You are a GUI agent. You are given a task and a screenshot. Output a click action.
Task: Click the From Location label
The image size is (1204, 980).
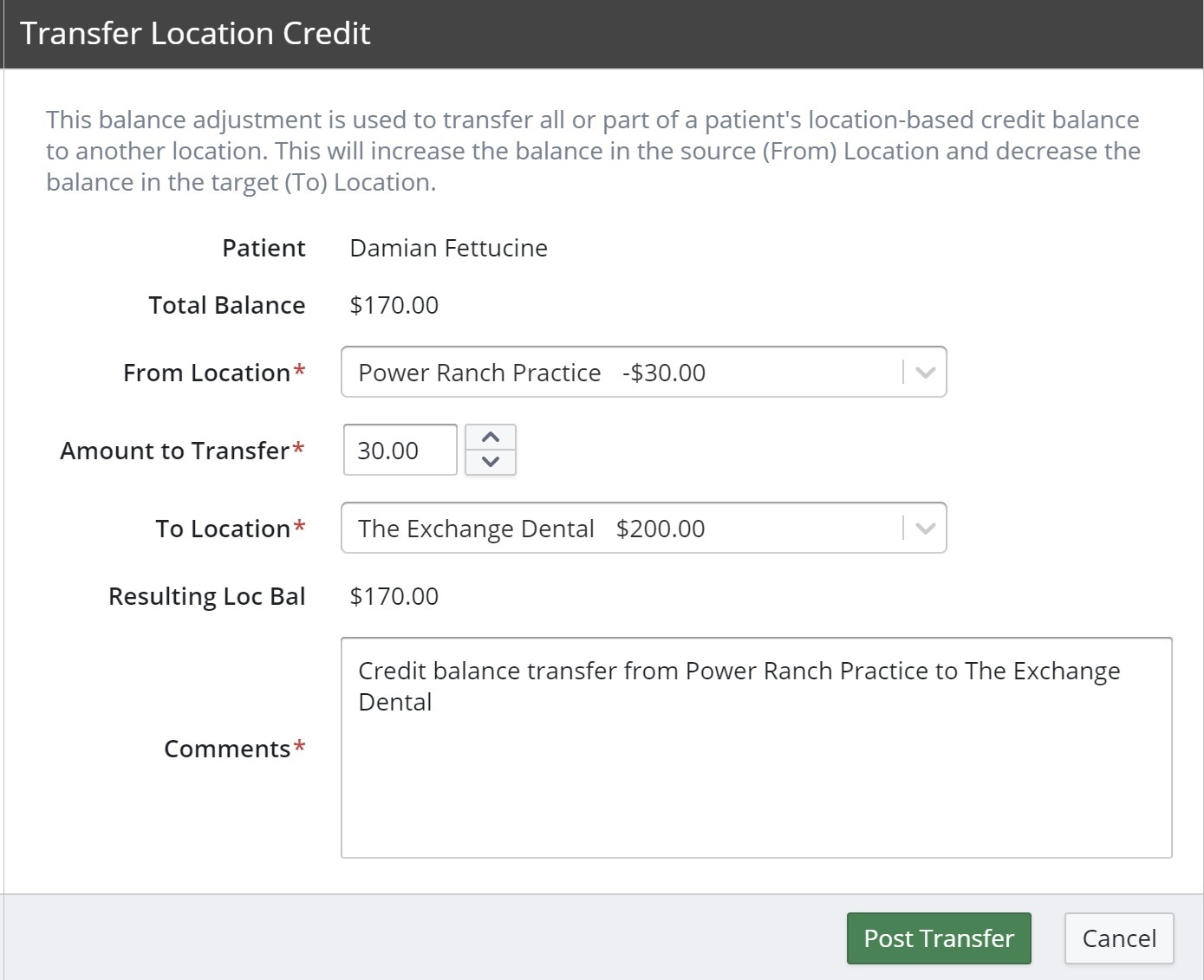pyautogui.click(x=206, y=373)
